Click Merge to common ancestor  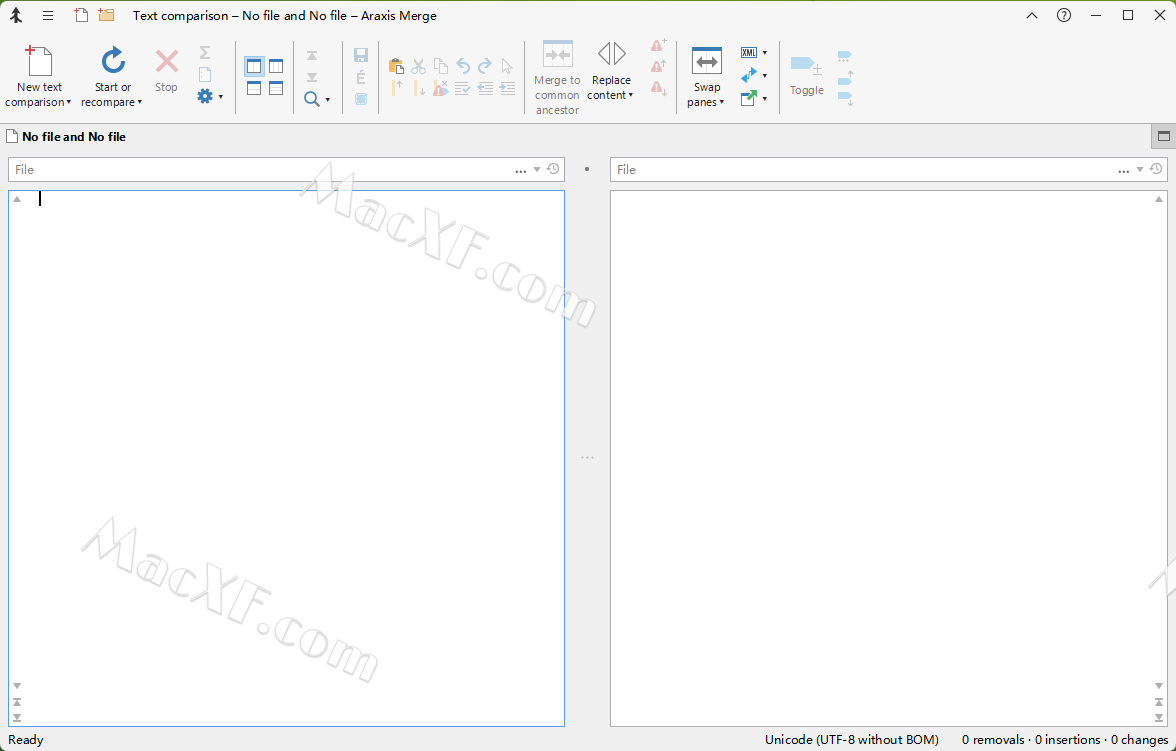(x=557, y=78)
